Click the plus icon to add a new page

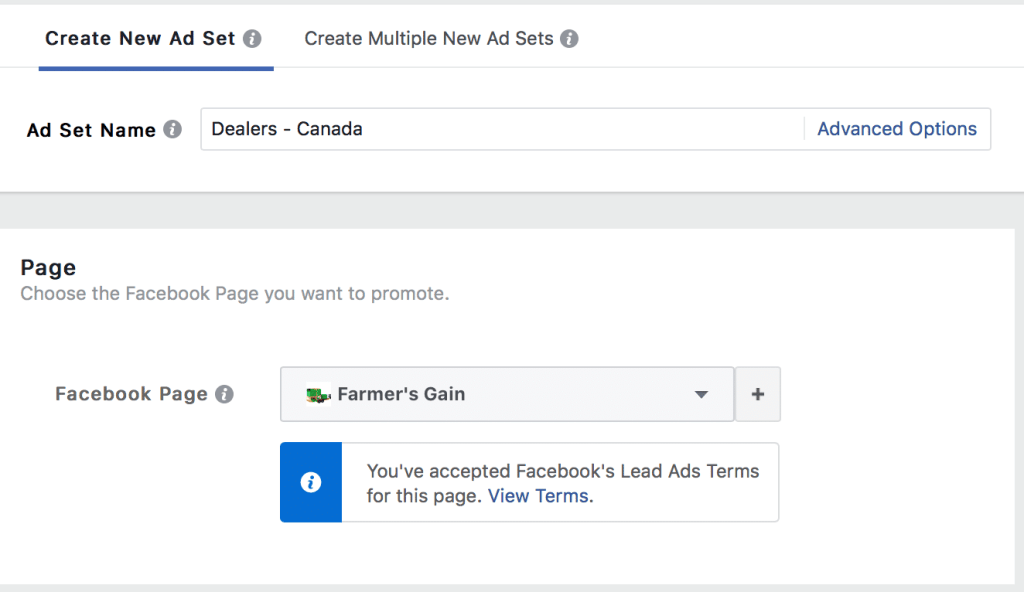tap(757, 394)
